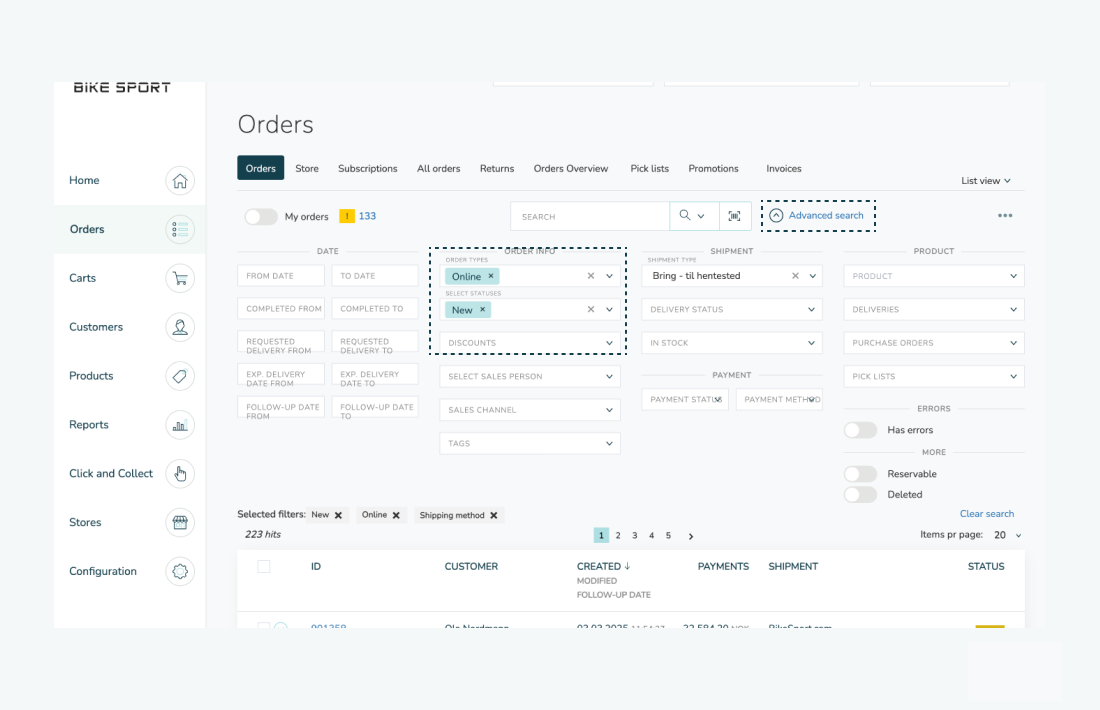1100x710 pixels.
Task: Expand the Tags dropdown
Action: [x=530, y=443]
